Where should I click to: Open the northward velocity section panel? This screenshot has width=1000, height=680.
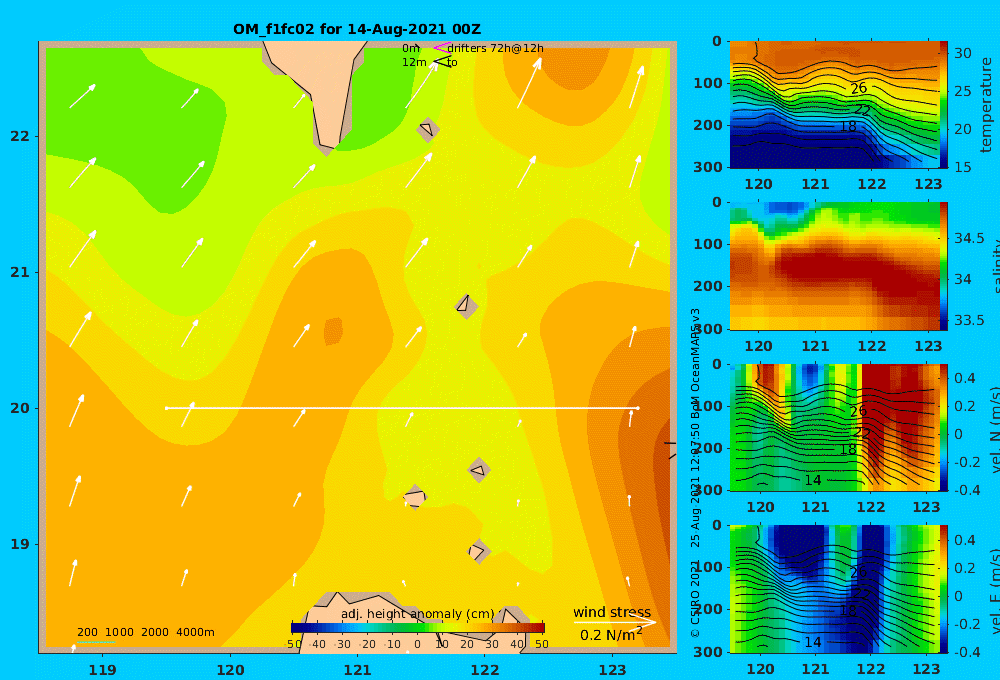click(x=834, y=427)
